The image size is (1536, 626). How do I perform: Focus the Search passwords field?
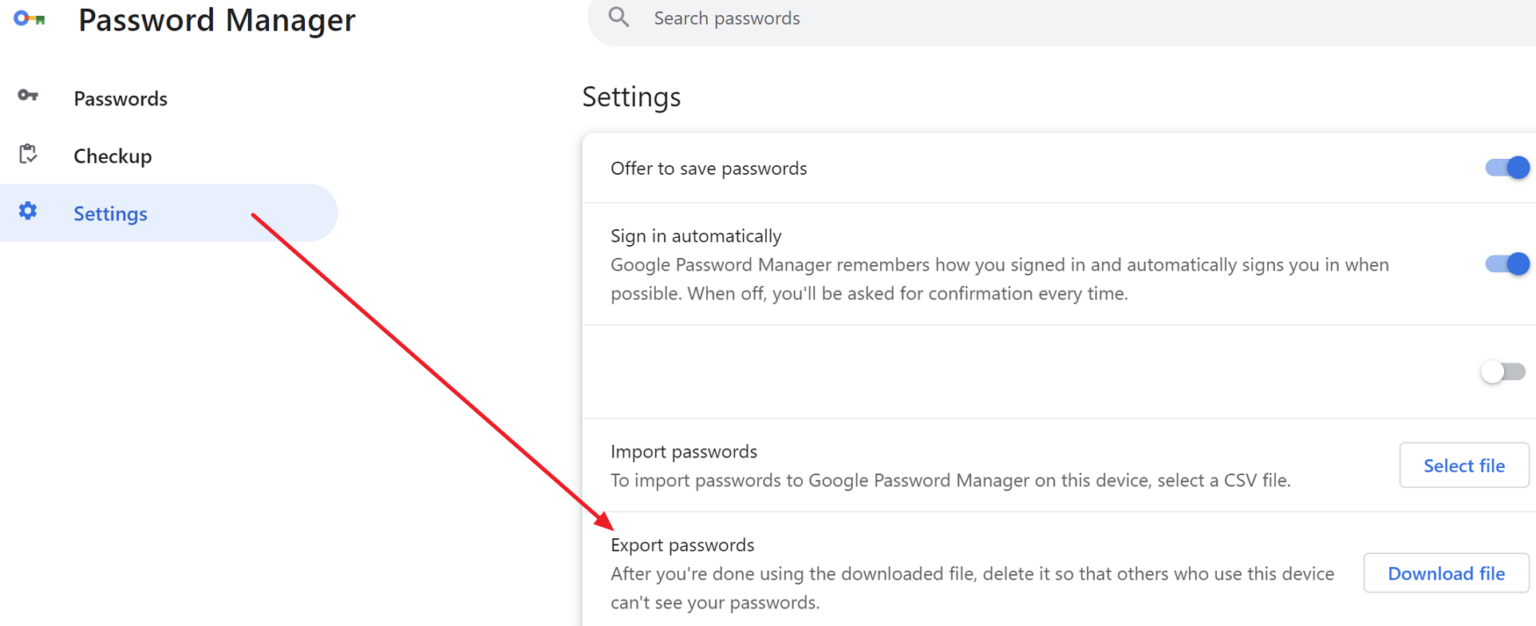(1062, 19)
